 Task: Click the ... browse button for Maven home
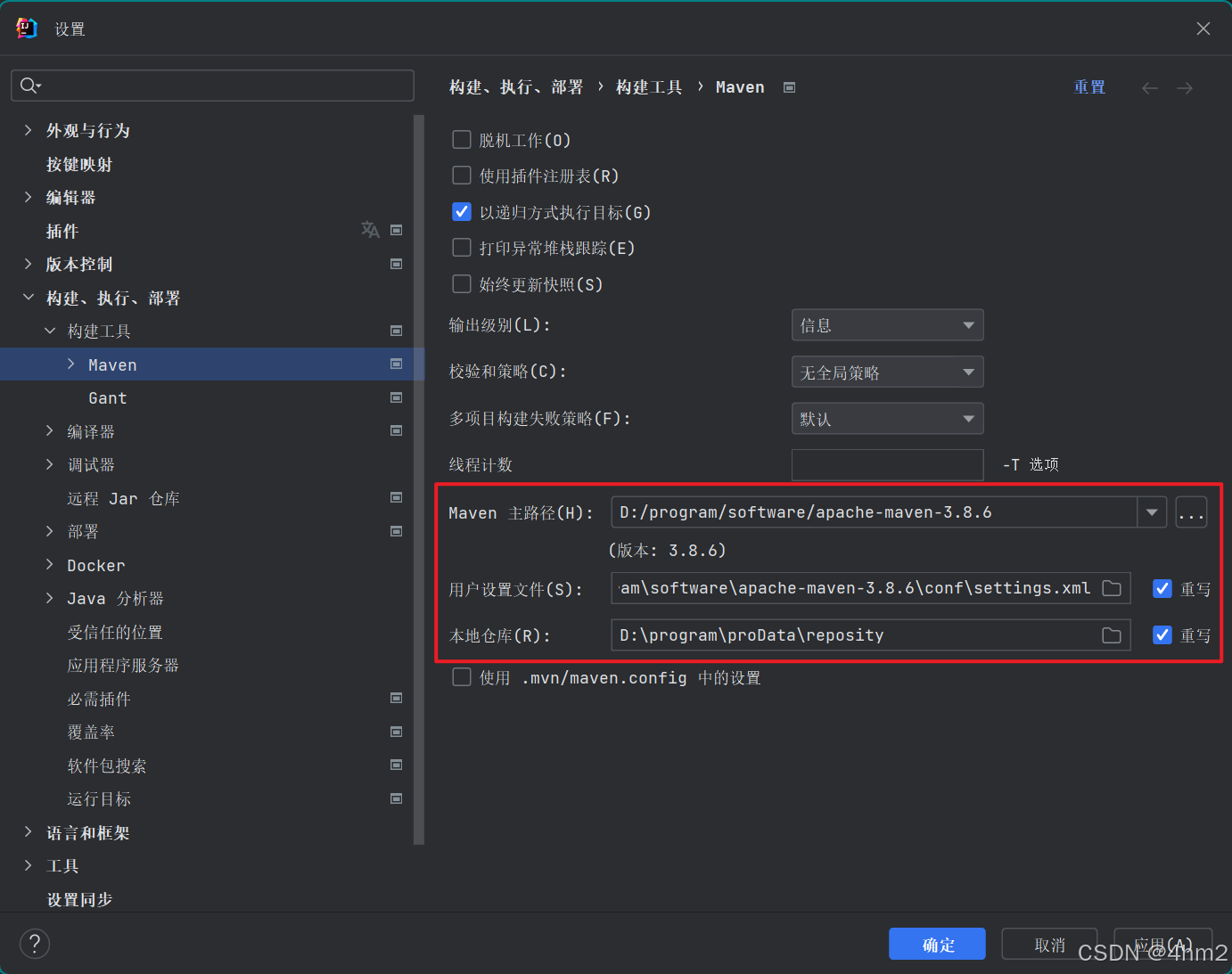tap(1191, 512)
